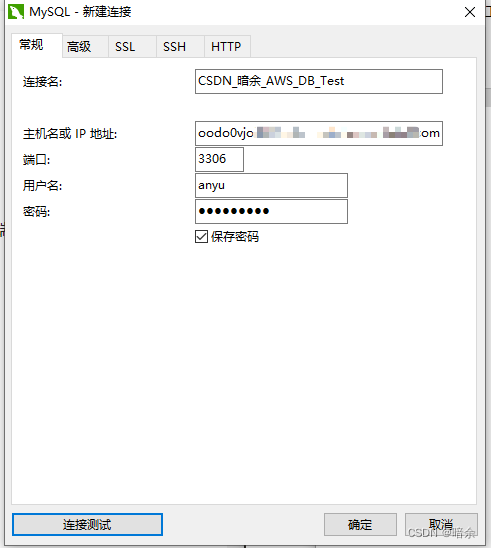The height and width of the screenshot is (548, 491).
Task: Run the 连接测试 connection test
Action: pyautogui.click(x=87, y=524)
